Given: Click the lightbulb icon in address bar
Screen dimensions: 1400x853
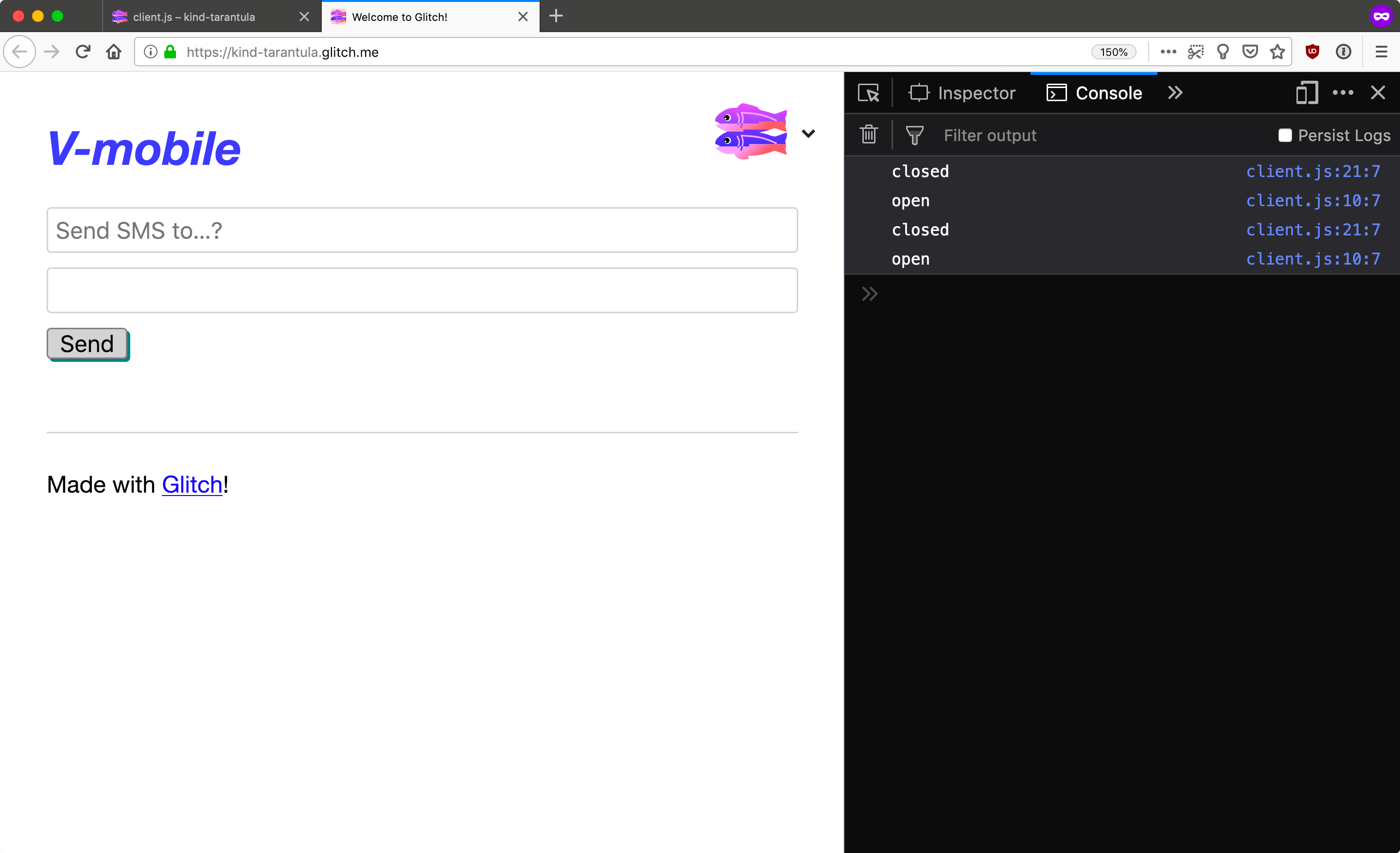Looking at the screenshot, I should click(x=1223, y=52).
